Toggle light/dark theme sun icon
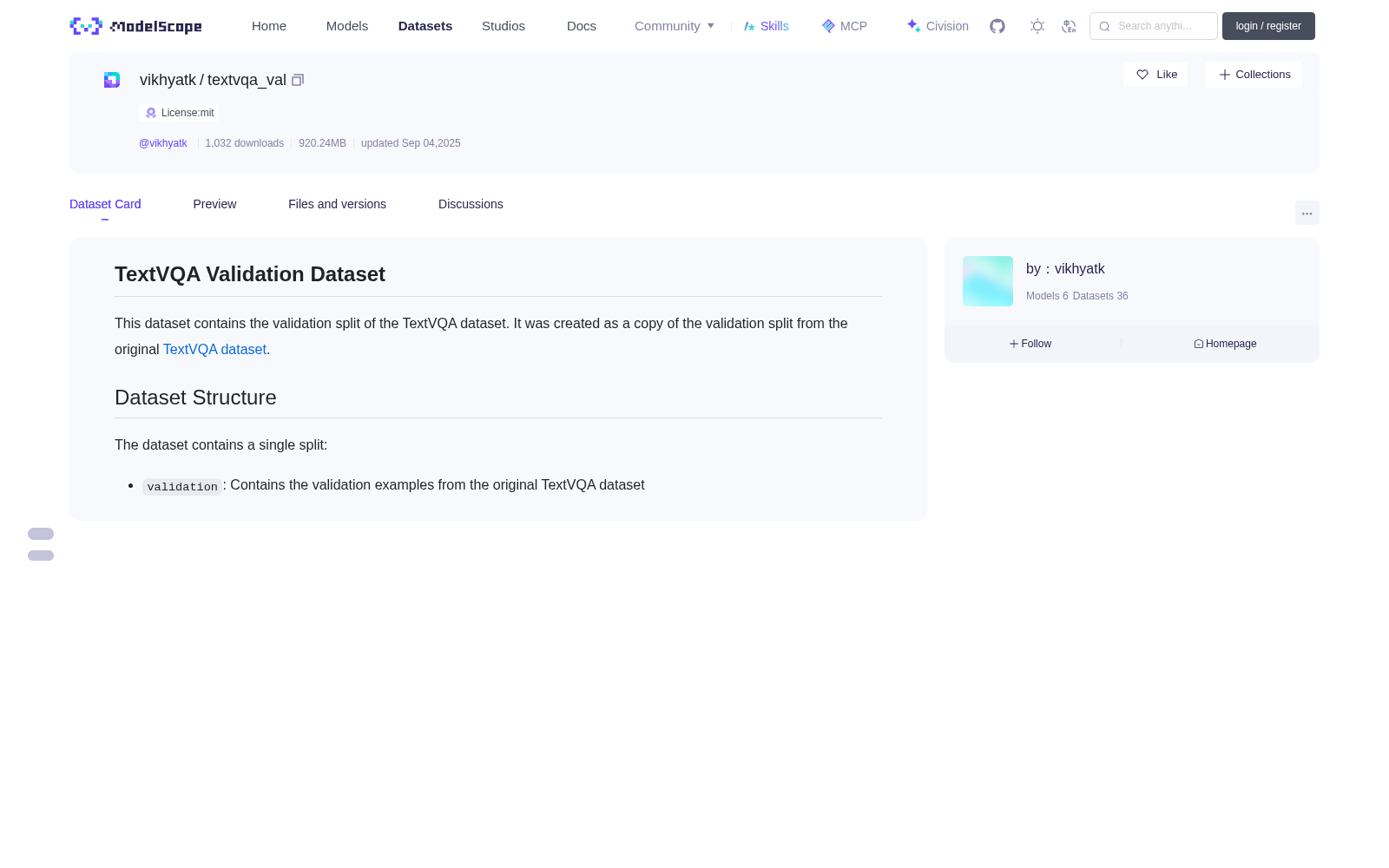The width and height of the screenshot is (1389, 868). pos(1037,26)
